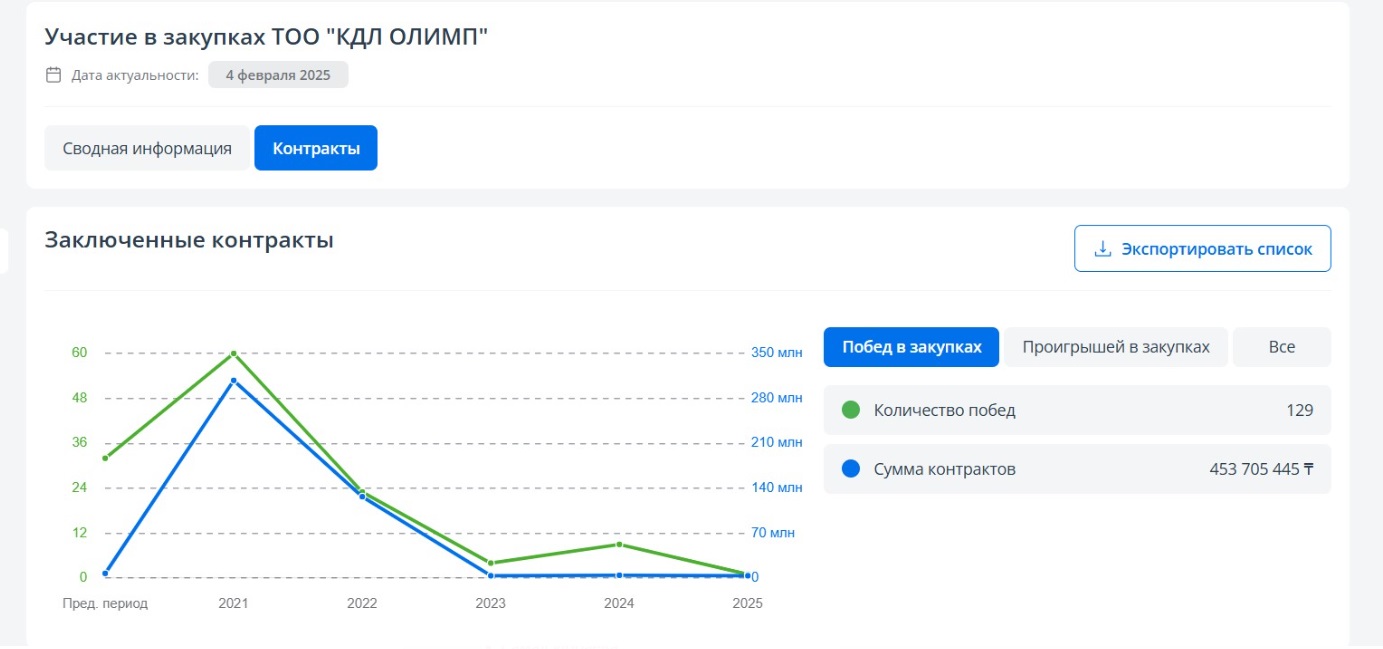Click the green point at Пред. период

(x=105, y=458)
